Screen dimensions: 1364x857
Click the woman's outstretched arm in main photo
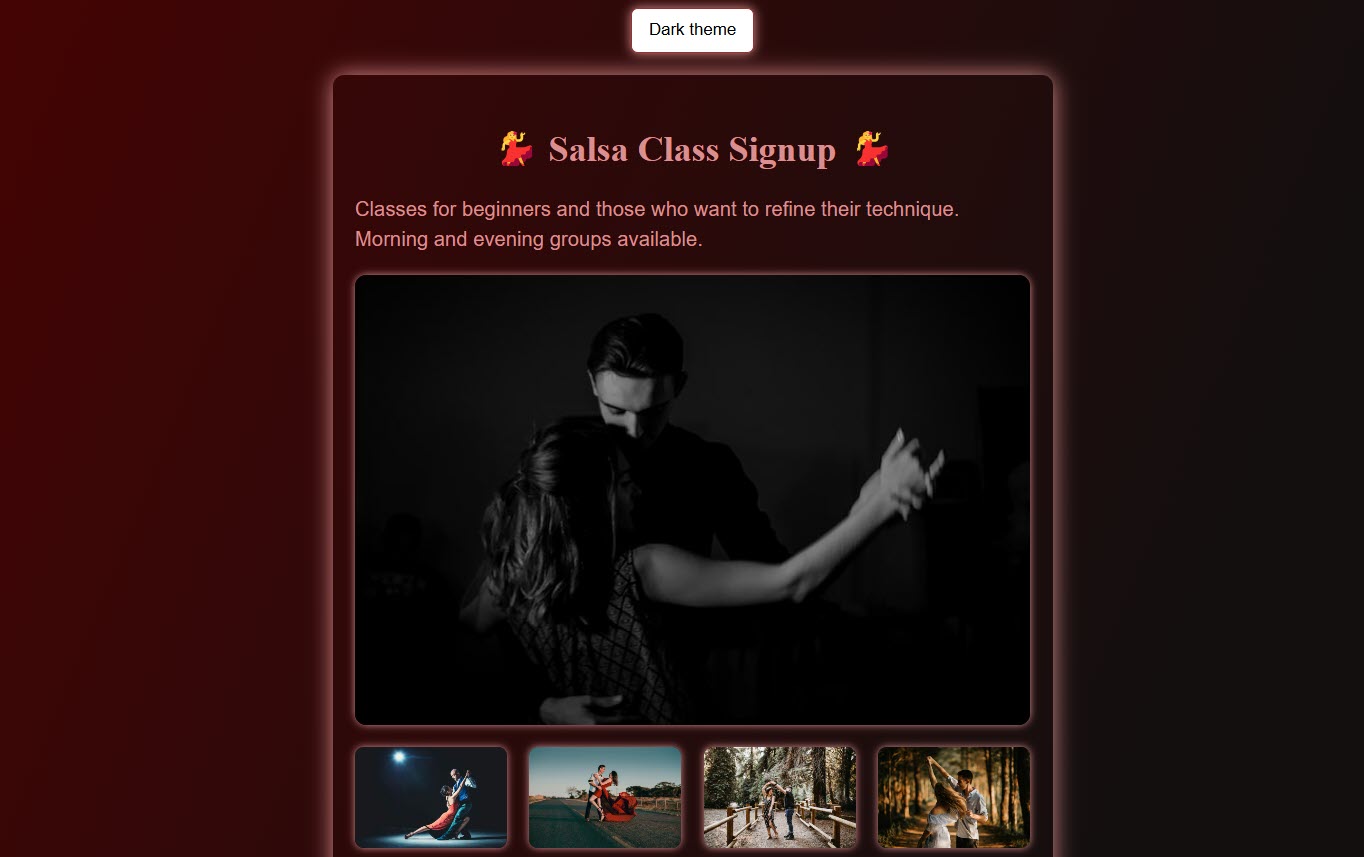point(760,555)
